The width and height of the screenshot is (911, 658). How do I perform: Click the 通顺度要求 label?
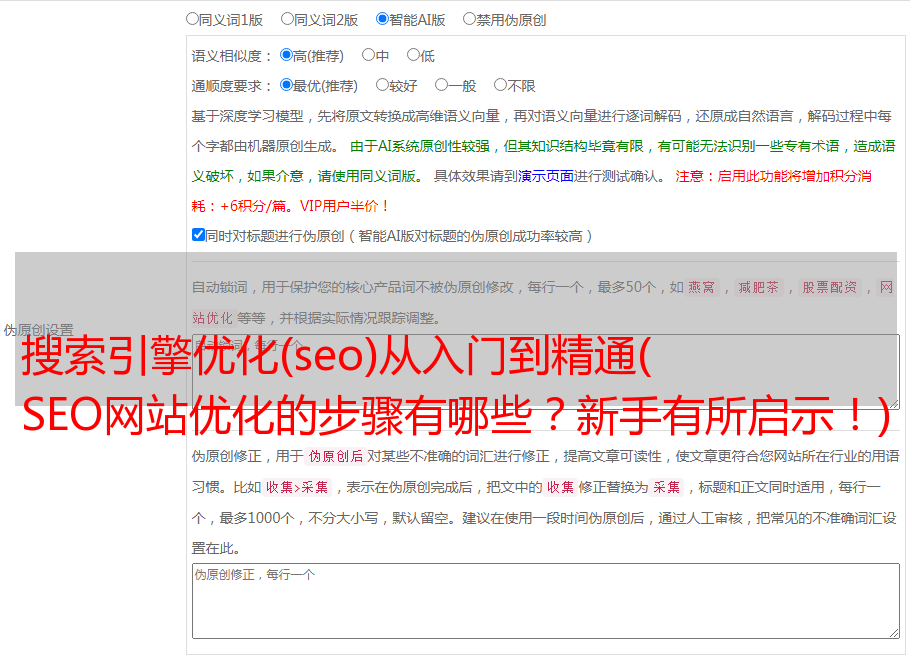click(x=231, y=86)
